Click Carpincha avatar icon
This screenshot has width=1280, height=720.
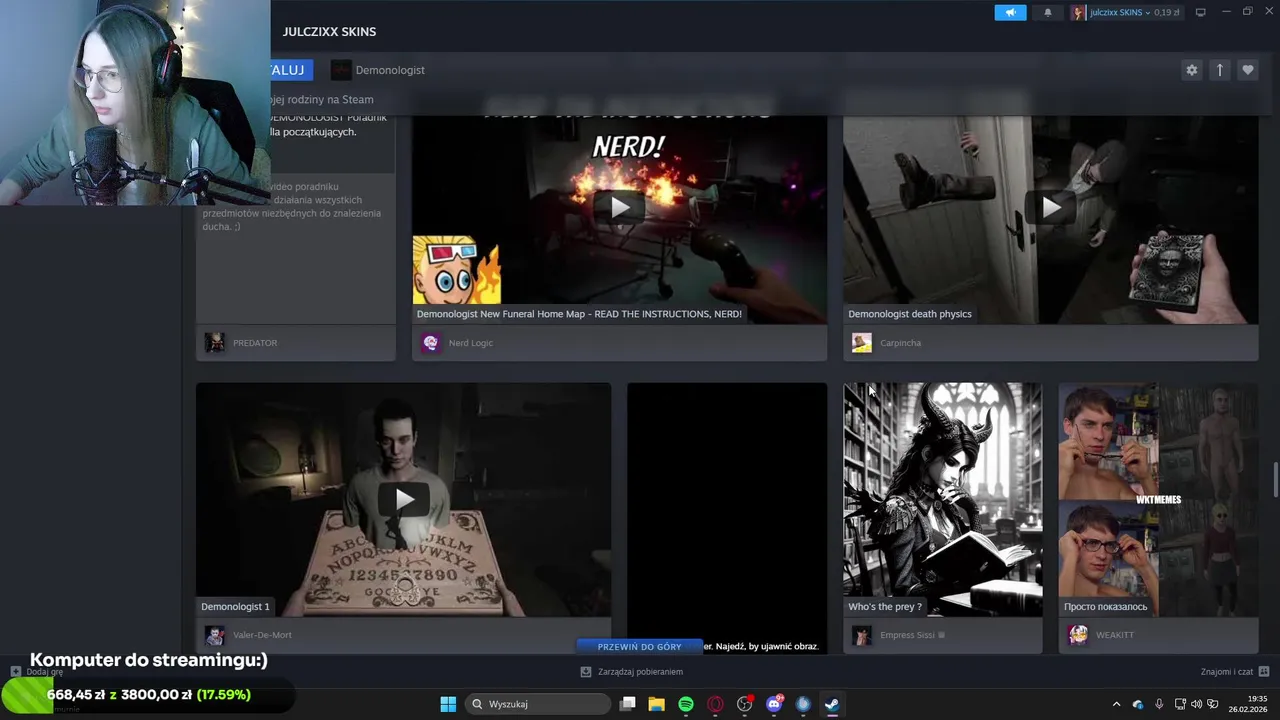point(862,343)
